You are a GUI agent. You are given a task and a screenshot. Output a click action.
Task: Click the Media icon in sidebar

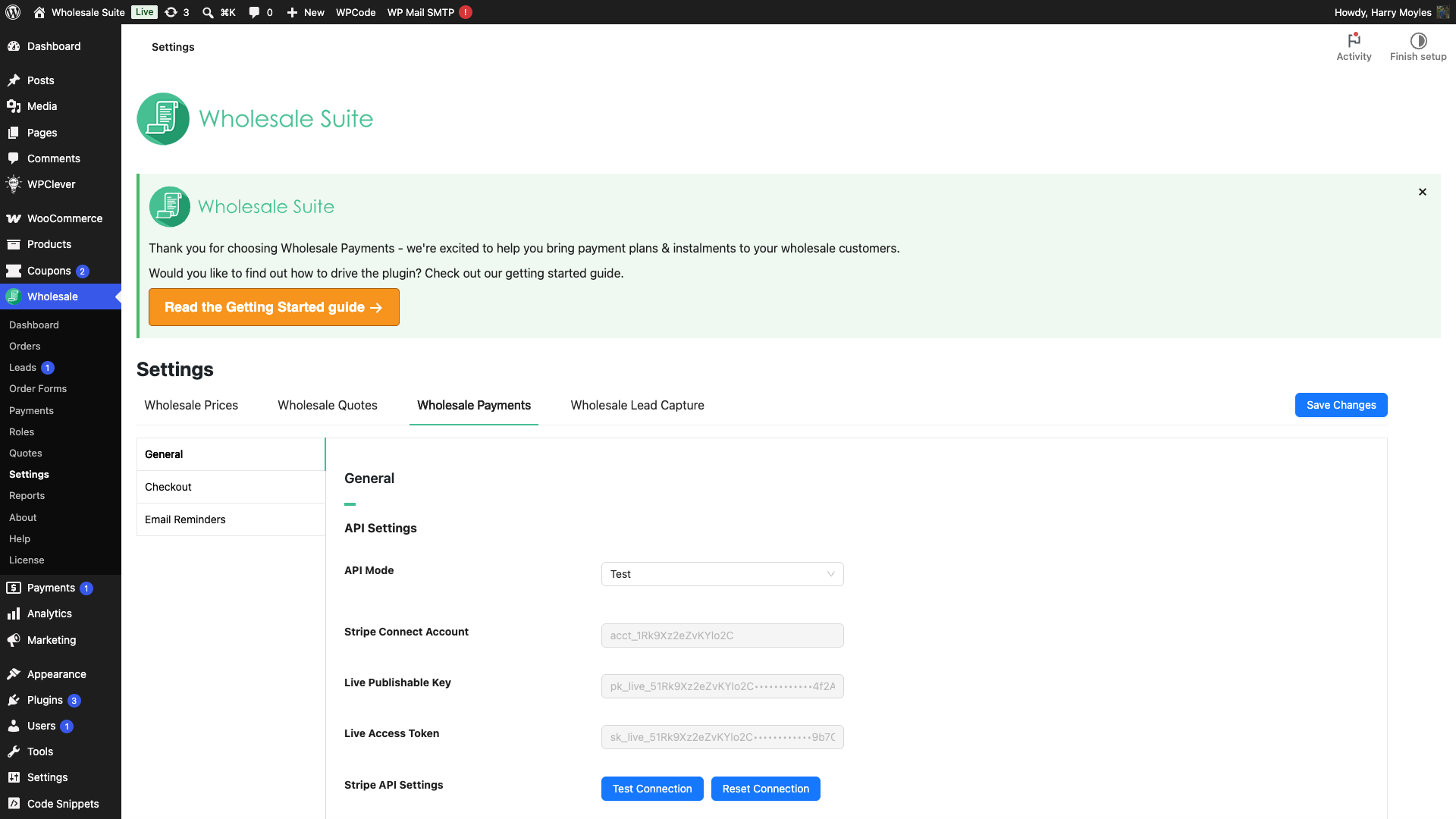(x=14, y=106)
